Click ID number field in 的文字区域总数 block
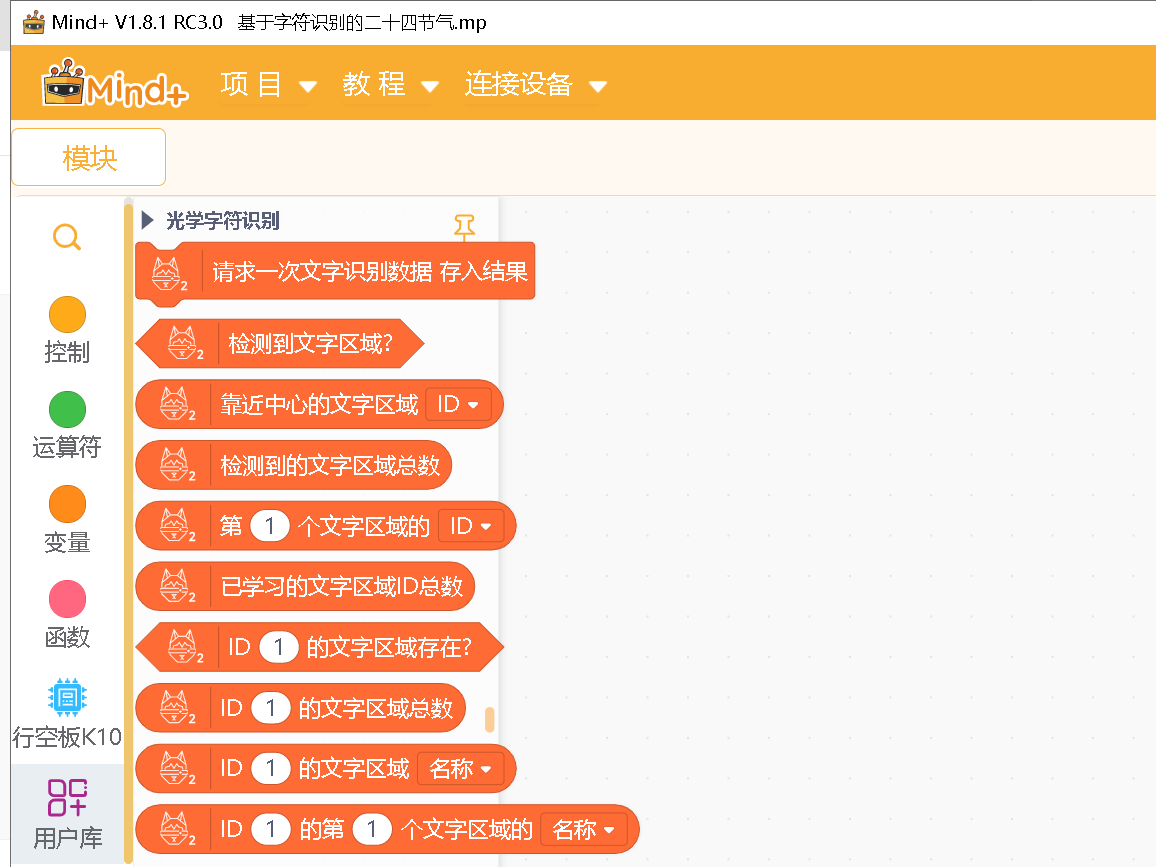The height and width of the screenshot is (867, 1156). coord(271,708)
